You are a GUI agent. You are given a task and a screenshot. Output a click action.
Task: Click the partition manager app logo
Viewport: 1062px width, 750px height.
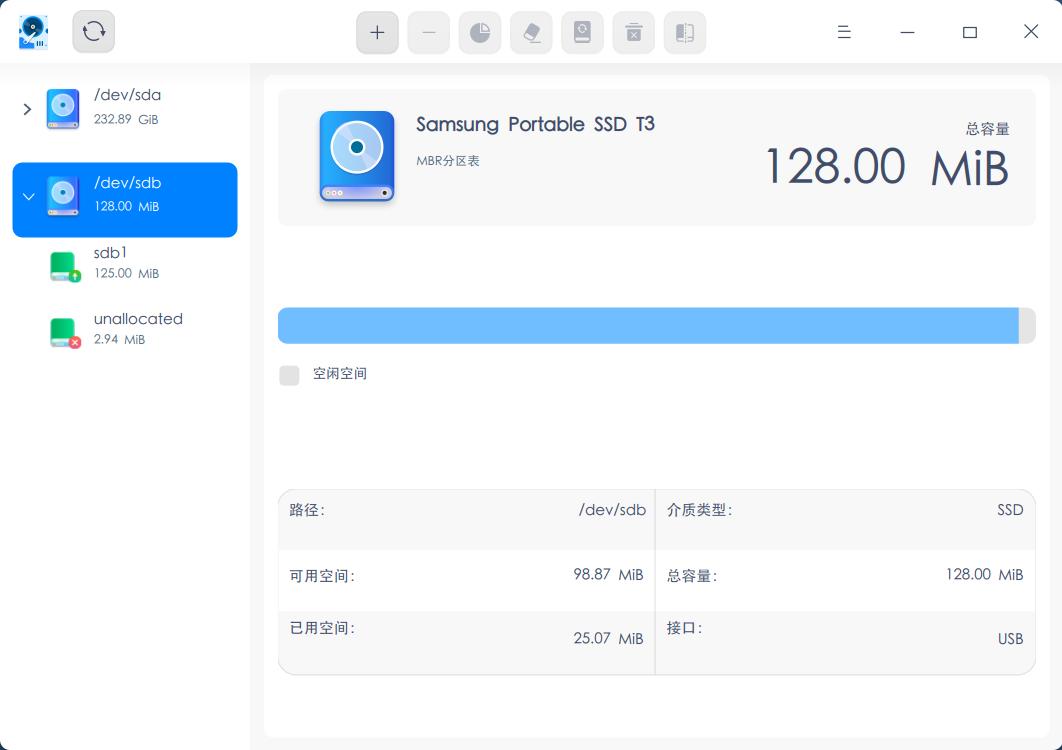34,31
